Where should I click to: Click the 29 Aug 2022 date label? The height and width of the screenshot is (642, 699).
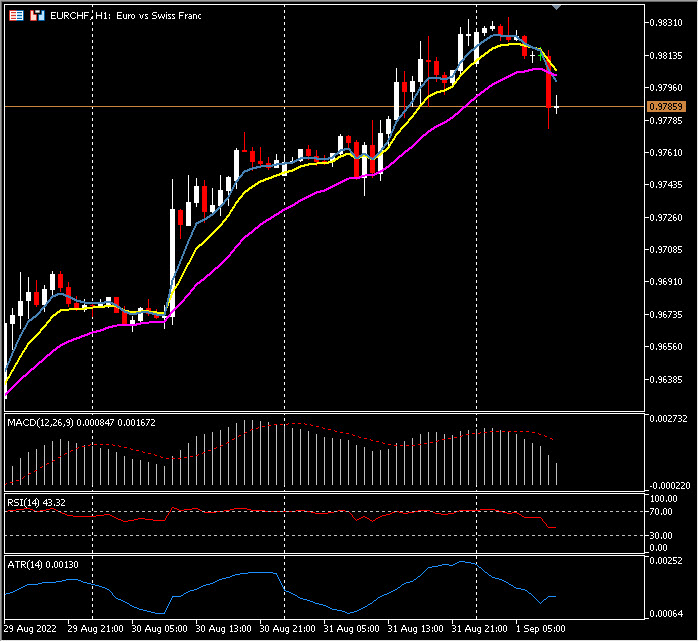point(30,629)
